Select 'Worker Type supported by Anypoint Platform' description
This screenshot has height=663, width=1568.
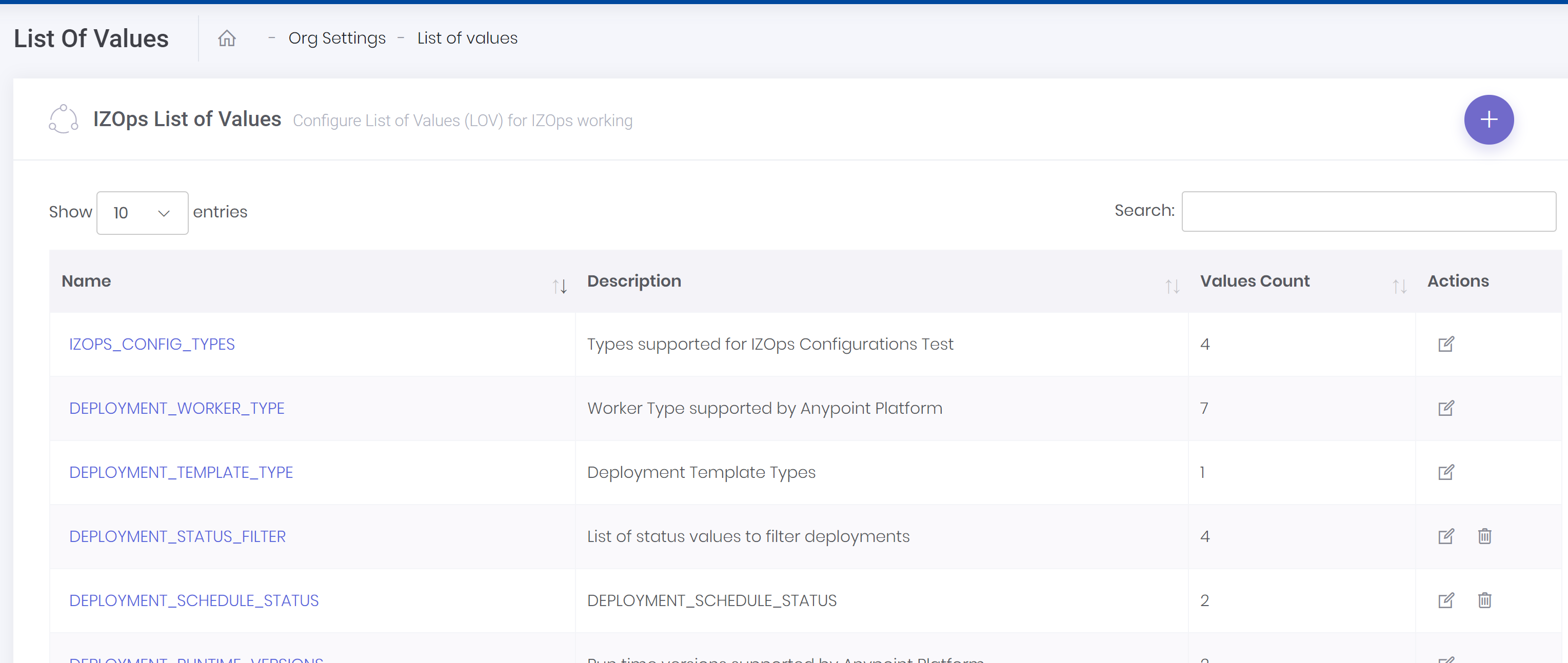(x=765, y=408)
